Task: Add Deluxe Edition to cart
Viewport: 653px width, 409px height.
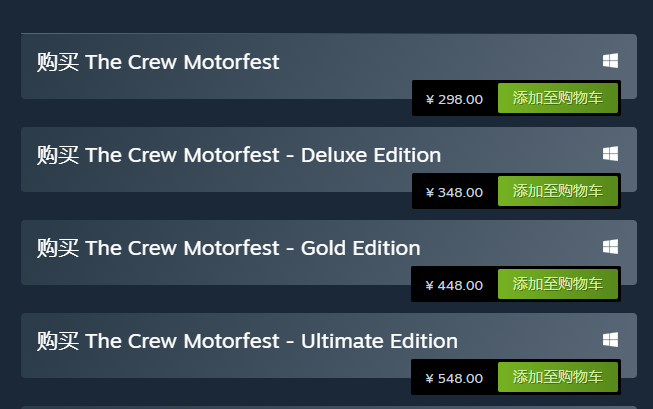Action: pos(557,191)
